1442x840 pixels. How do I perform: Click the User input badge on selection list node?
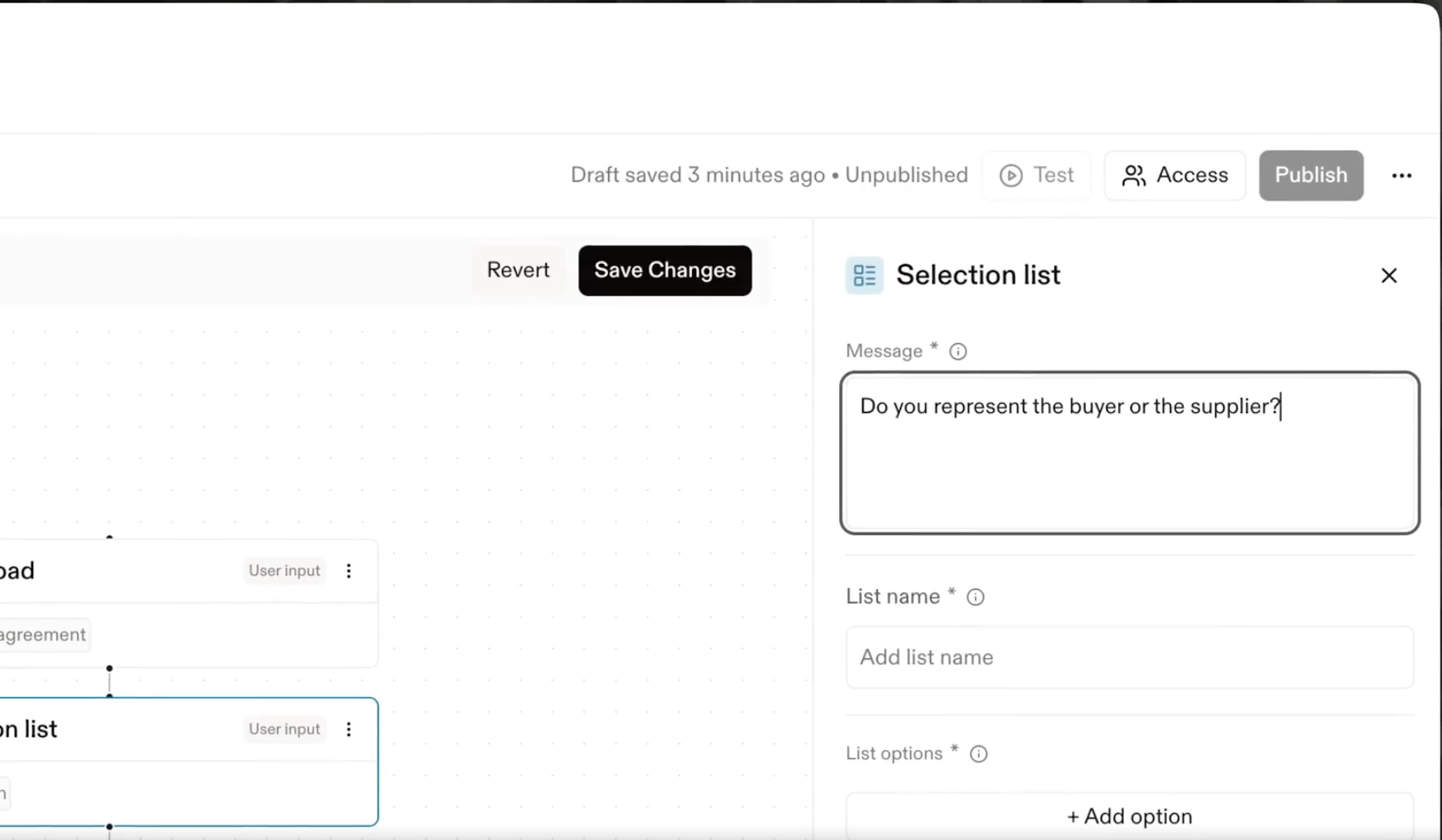(x=284, y=729)
